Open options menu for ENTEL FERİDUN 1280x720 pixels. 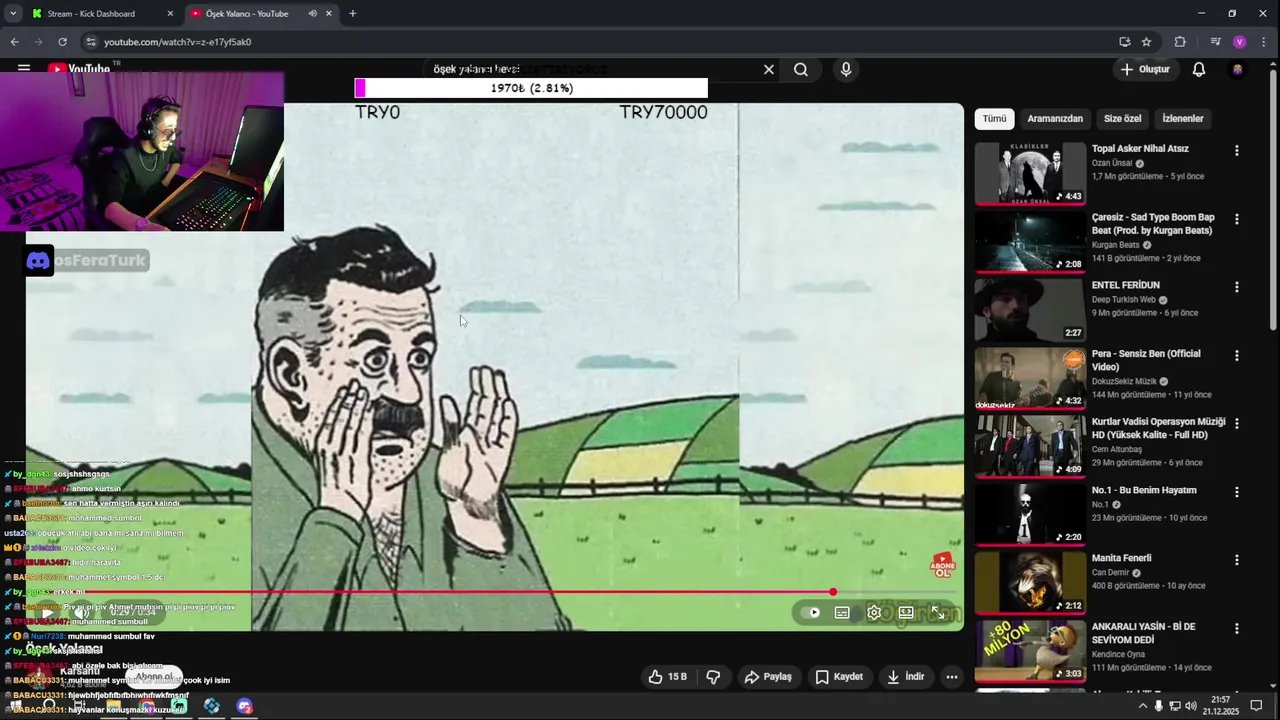tap(1237, 287)
